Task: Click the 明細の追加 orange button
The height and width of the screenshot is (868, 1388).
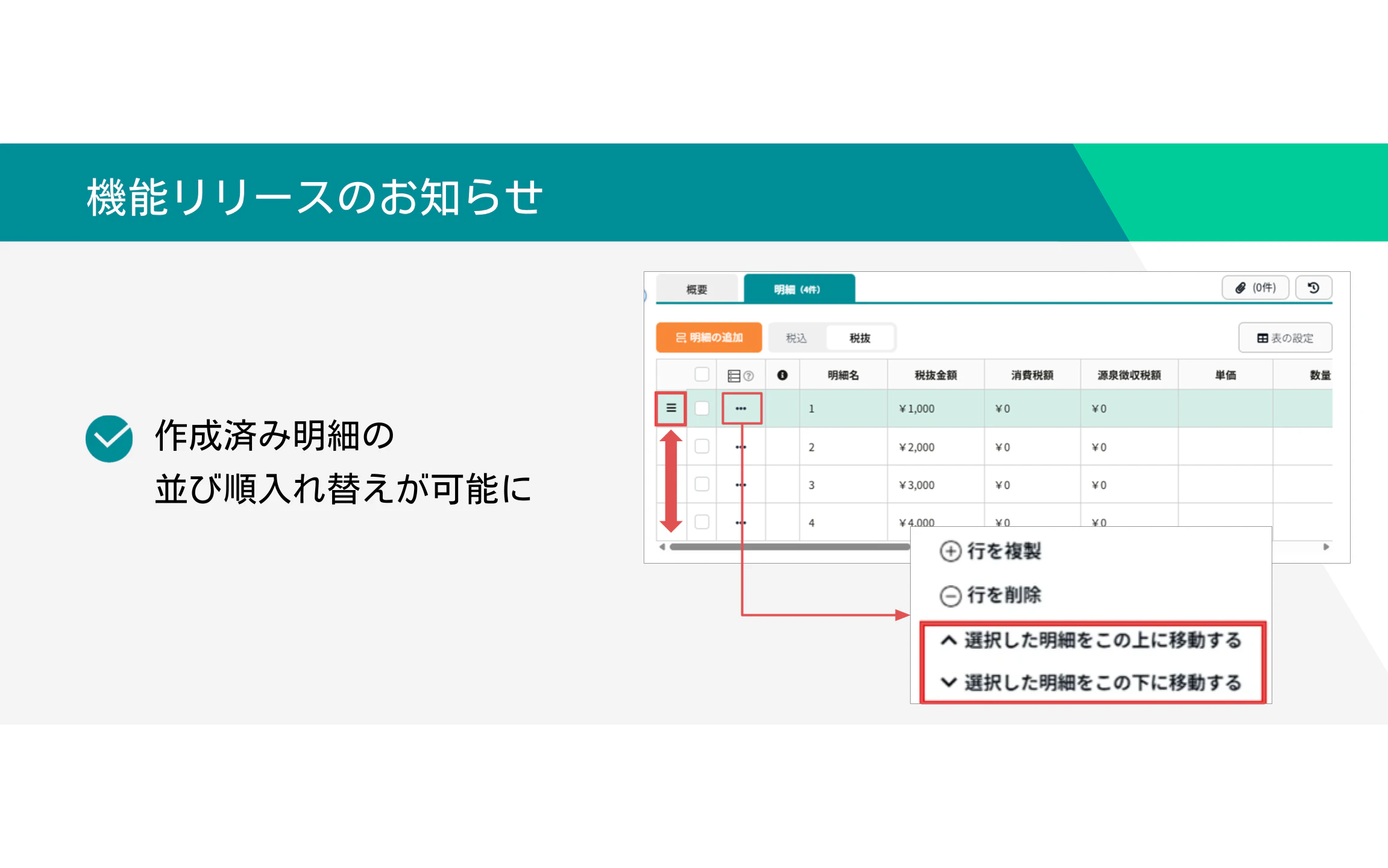Action: (x=709, y=338)
